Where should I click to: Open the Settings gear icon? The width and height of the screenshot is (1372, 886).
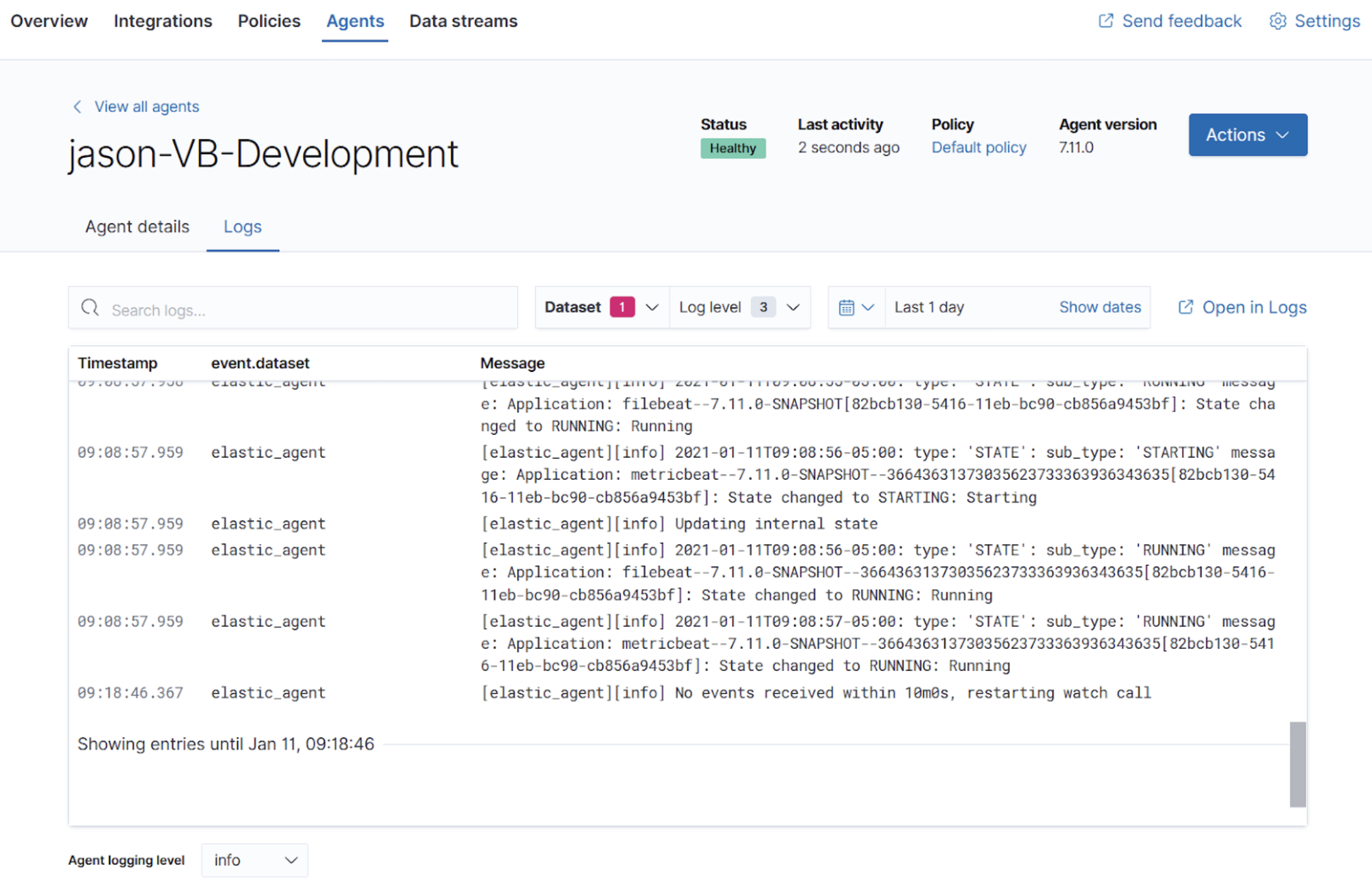pyautogui.click(x=1277, y=21)
